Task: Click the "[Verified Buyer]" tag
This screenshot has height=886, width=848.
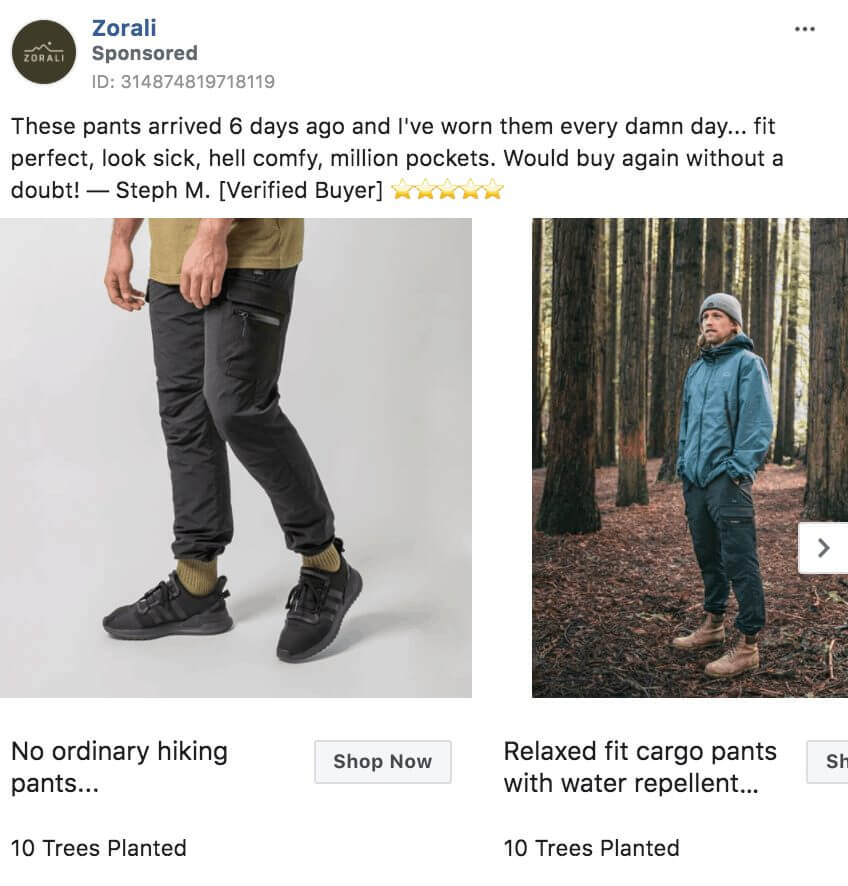Action: pyautogui.click(x=300, y=190)
